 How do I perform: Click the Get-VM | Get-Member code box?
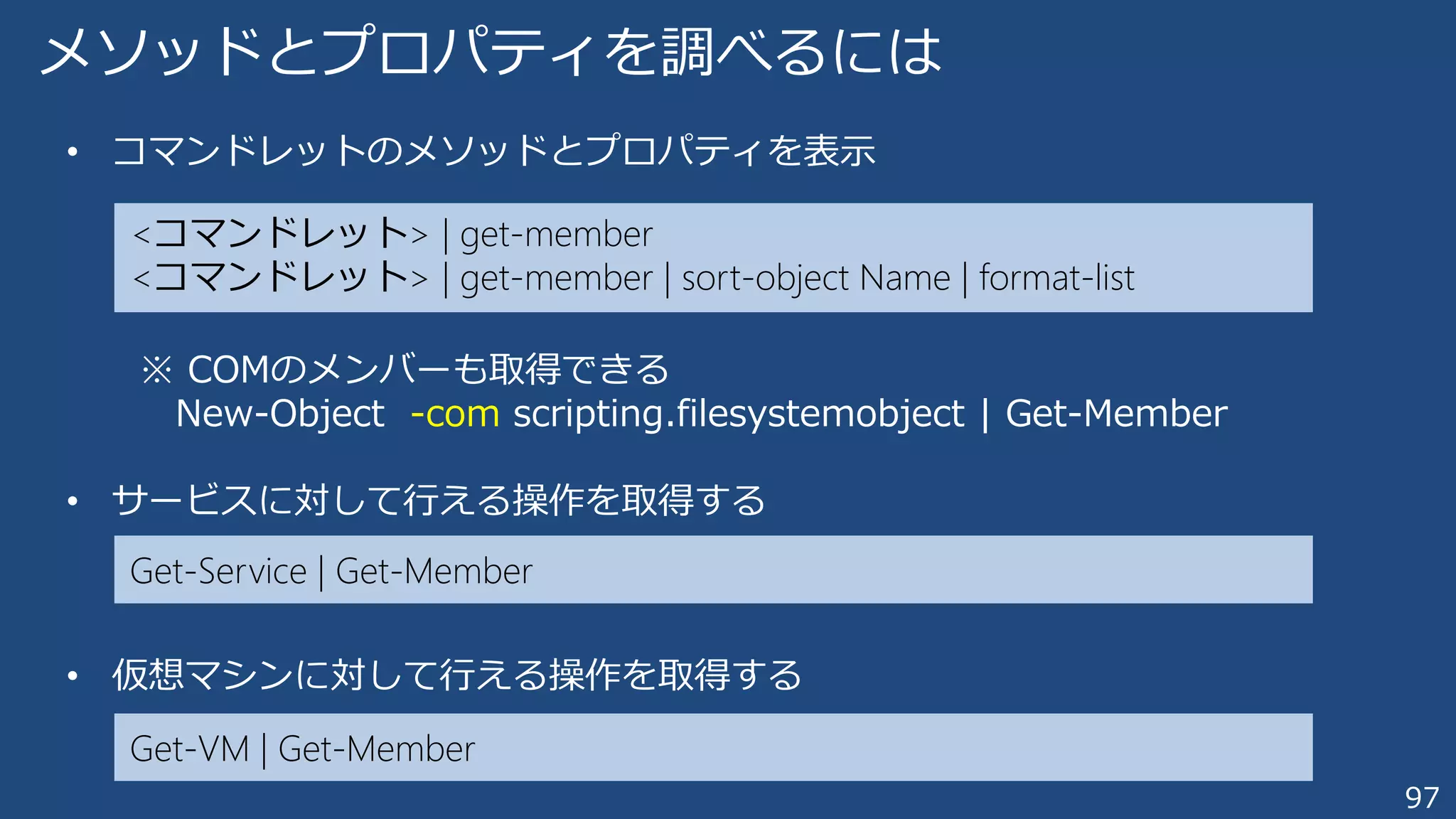pyautogui.click(x=713, y=747)
